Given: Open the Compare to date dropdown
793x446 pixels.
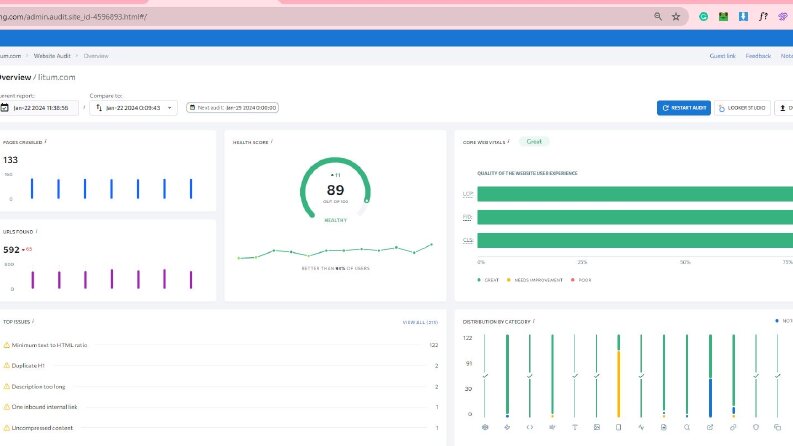Looking at the screenshot, I should tap(134, 108).
